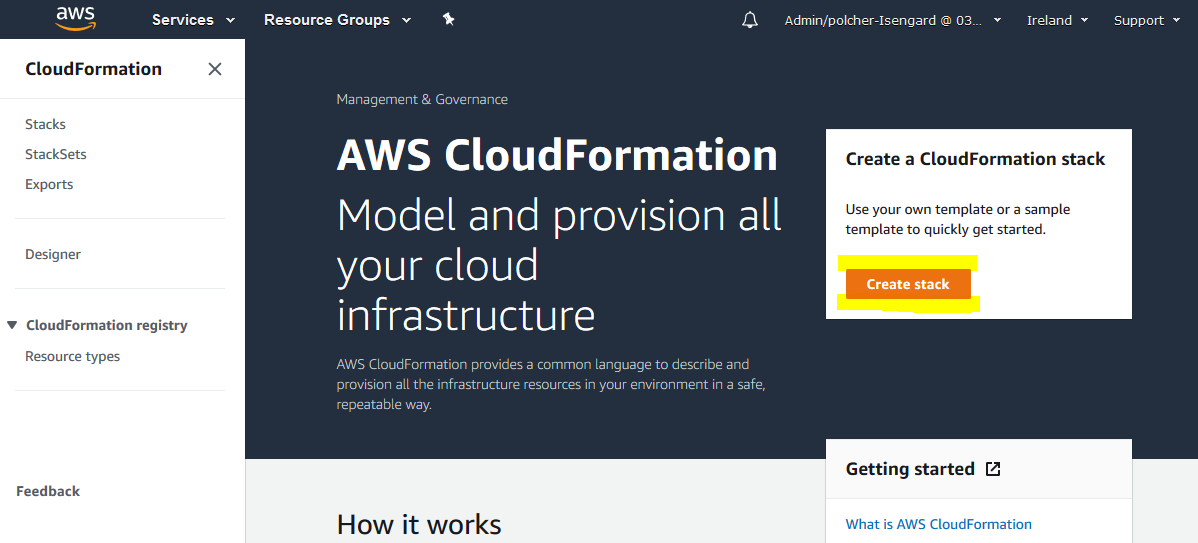Open the Admin/polcher-Isengard account menu
The width and height of the screenshot is (1198, 543).
point(892,21)
